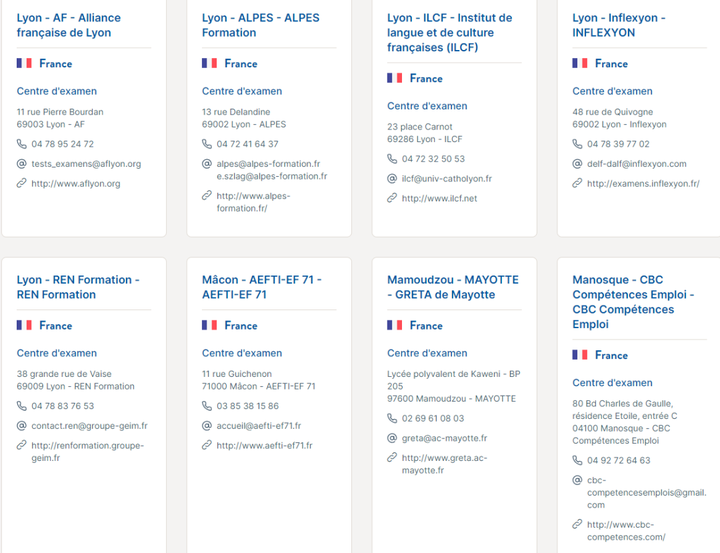This screenshot has height=553, width=720.
Task: Click link icon beside http://www.aefti-ef71.fr
Action: (207, 446)
